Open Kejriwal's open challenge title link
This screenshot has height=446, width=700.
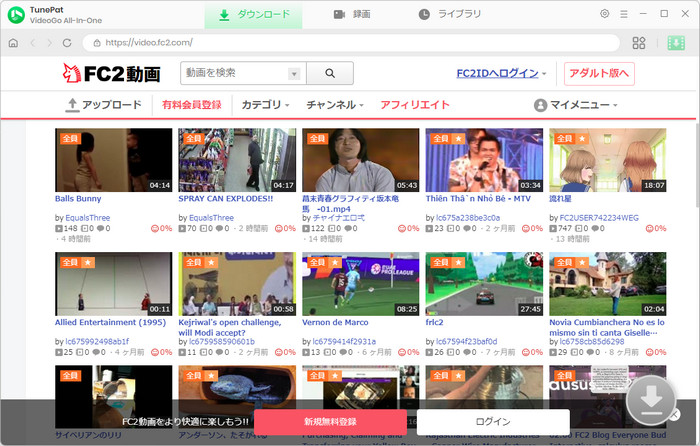tap(230, 327)
